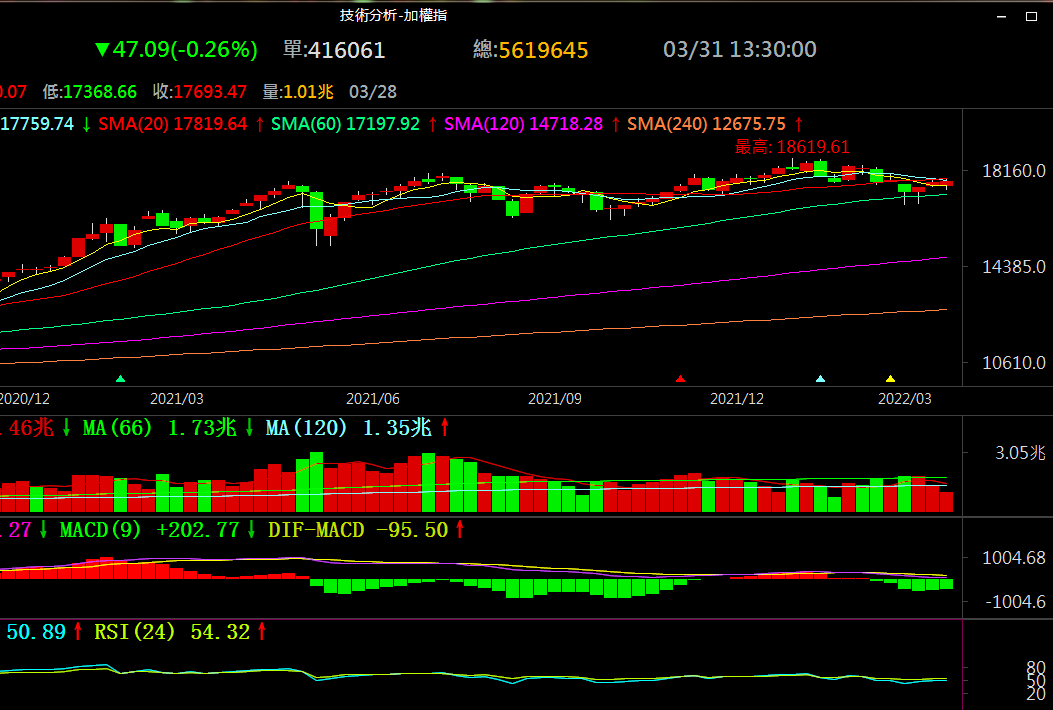The image size is (1053, 710).
Task: Click the 最高 18619.61 high price annotation
Action: click(792, 147)
